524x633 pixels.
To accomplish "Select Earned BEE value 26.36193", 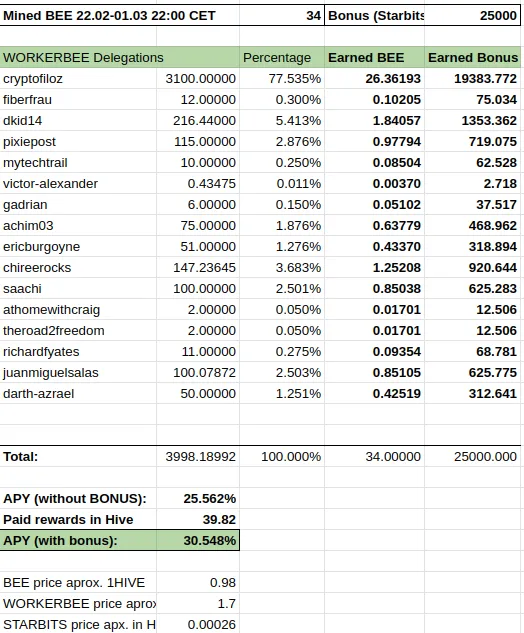I will 374,78.
